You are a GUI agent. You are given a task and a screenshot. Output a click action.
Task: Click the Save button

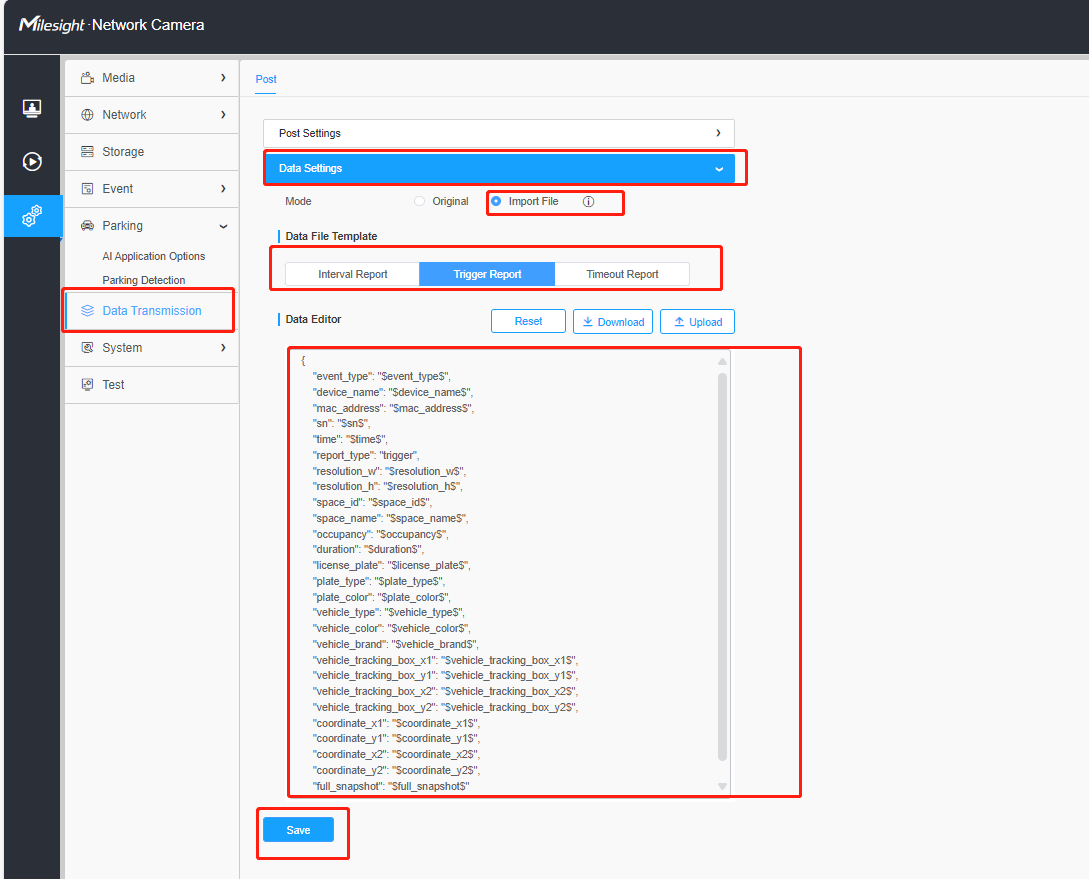click(299, 830)
